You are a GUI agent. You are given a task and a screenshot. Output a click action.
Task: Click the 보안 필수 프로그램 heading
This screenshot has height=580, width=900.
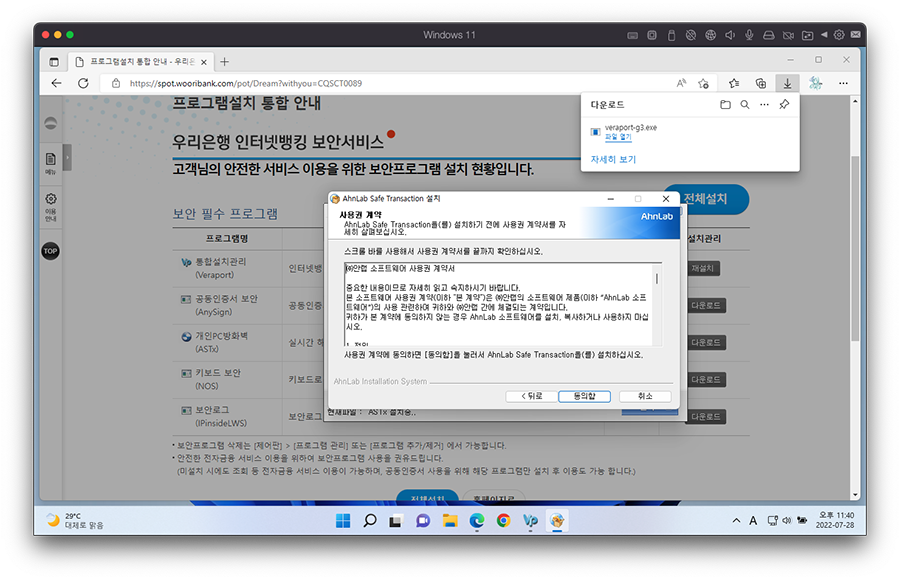click(x=225, y=214)
